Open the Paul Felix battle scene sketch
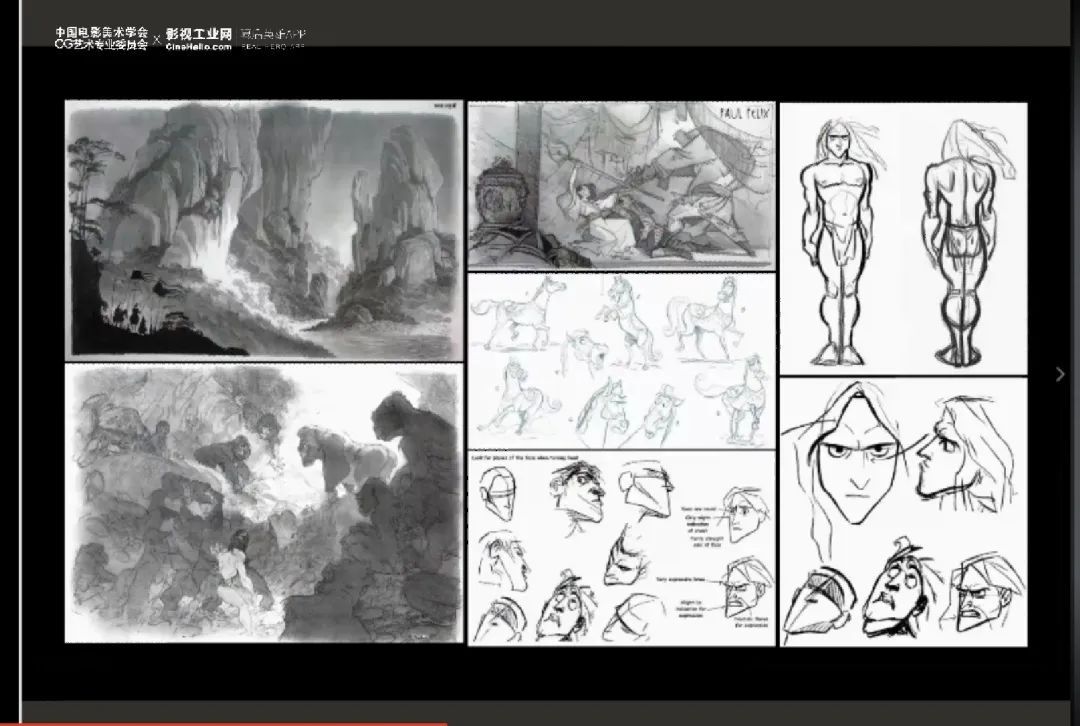This screenshot has height=726, width=1080. tap(621, 185)
